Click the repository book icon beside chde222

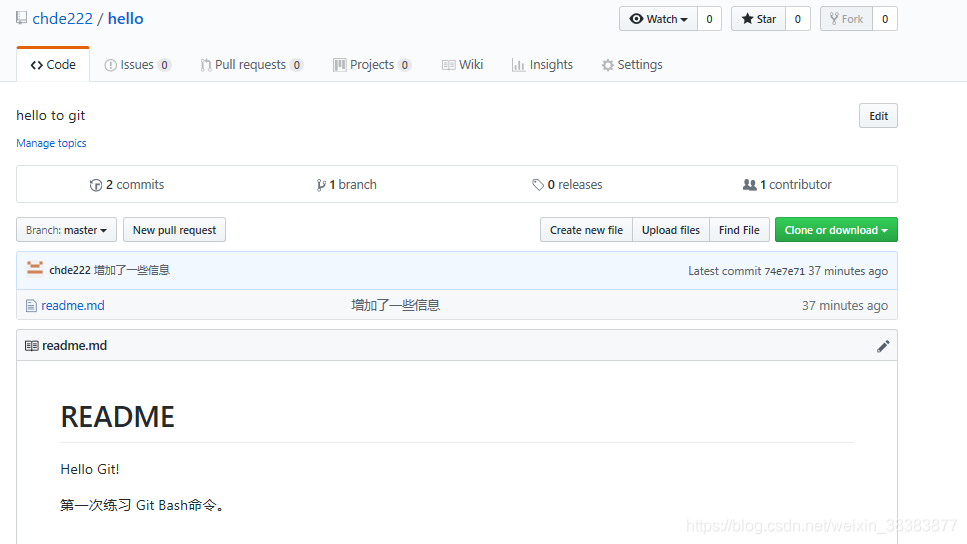[x=22, y=18]
